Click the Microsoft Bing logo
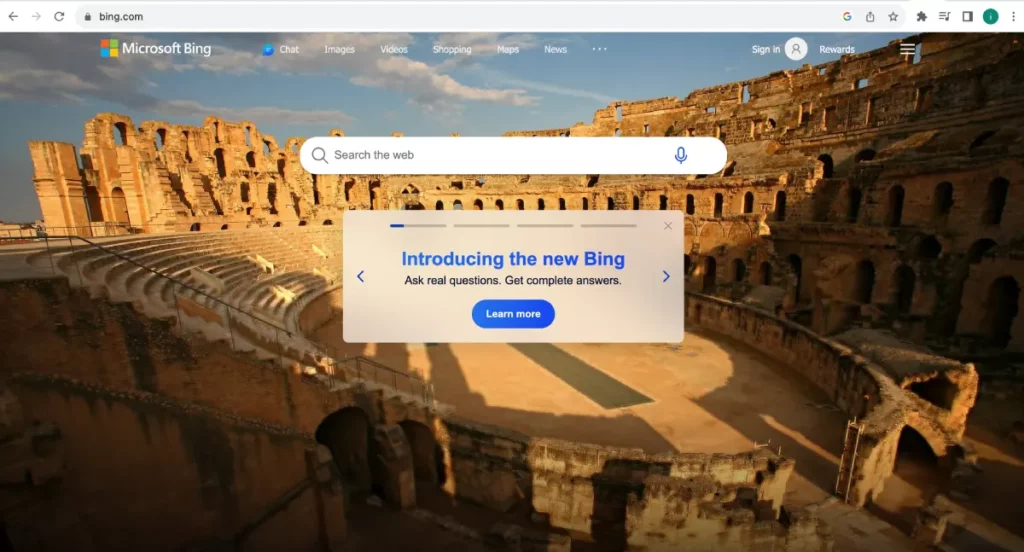 156,48
